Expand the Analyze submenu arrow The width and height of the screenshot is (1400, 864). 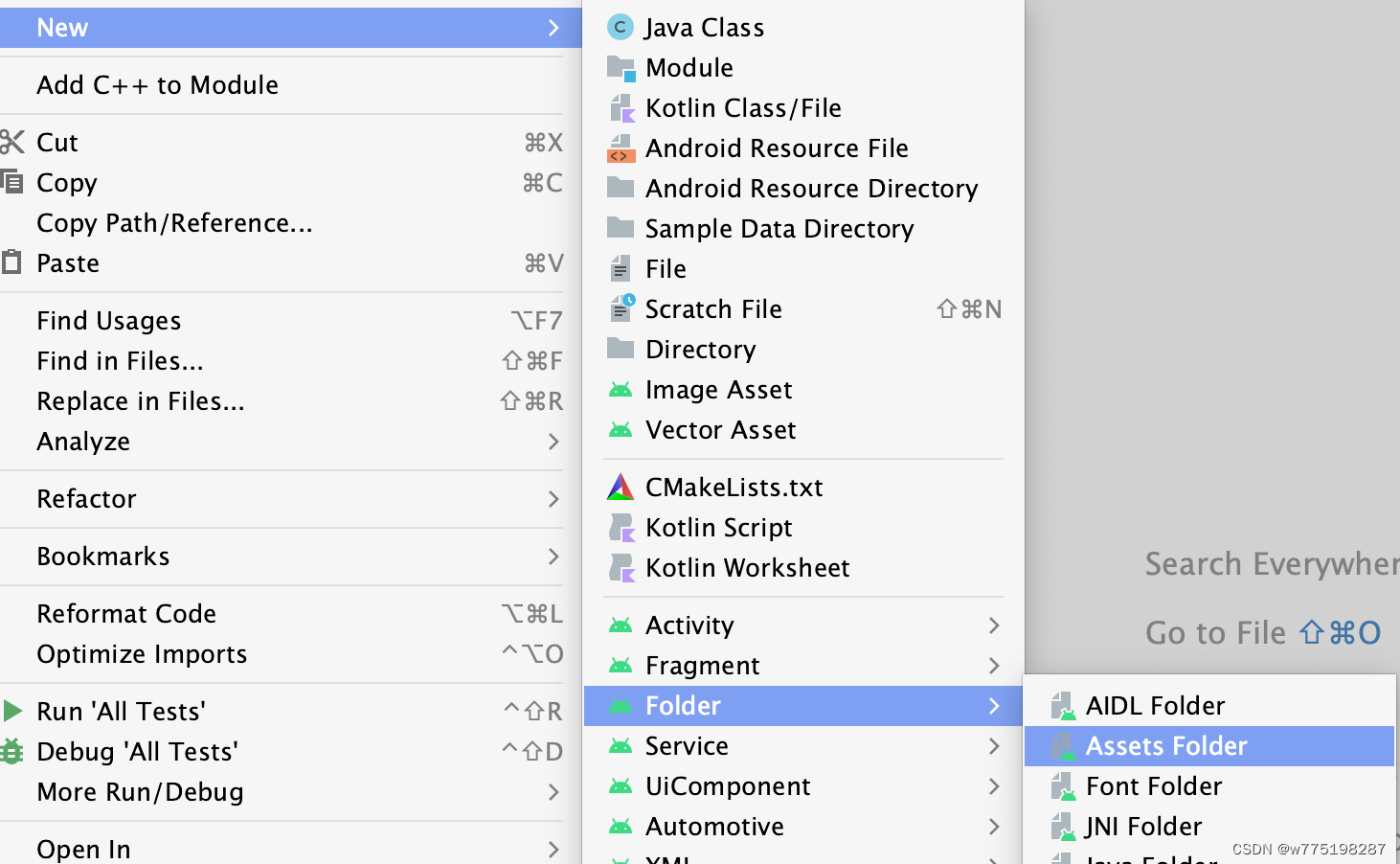point(553,442)
